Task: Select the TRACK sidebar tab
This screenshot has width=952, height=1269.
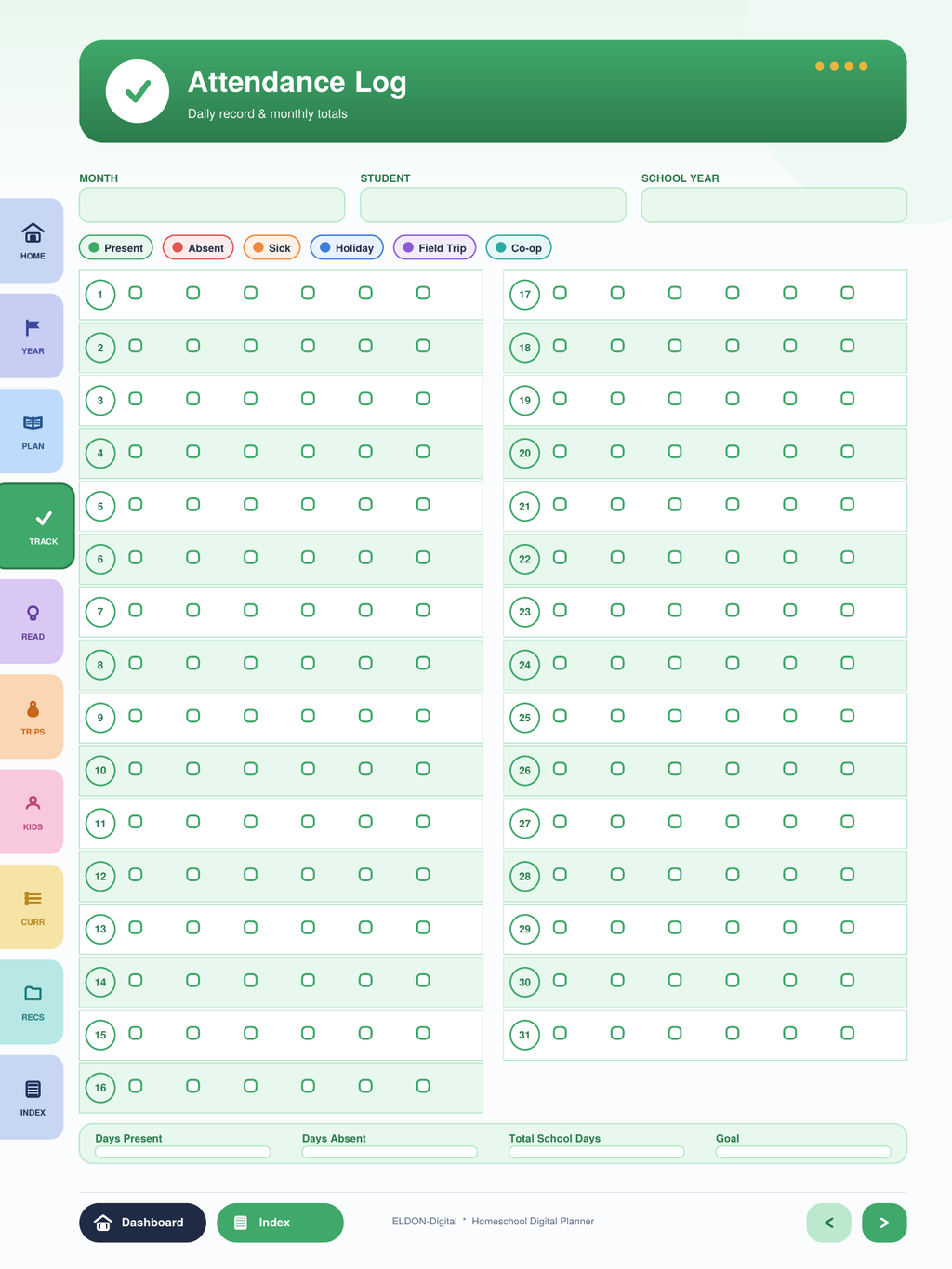Action: tap(37, 526)
